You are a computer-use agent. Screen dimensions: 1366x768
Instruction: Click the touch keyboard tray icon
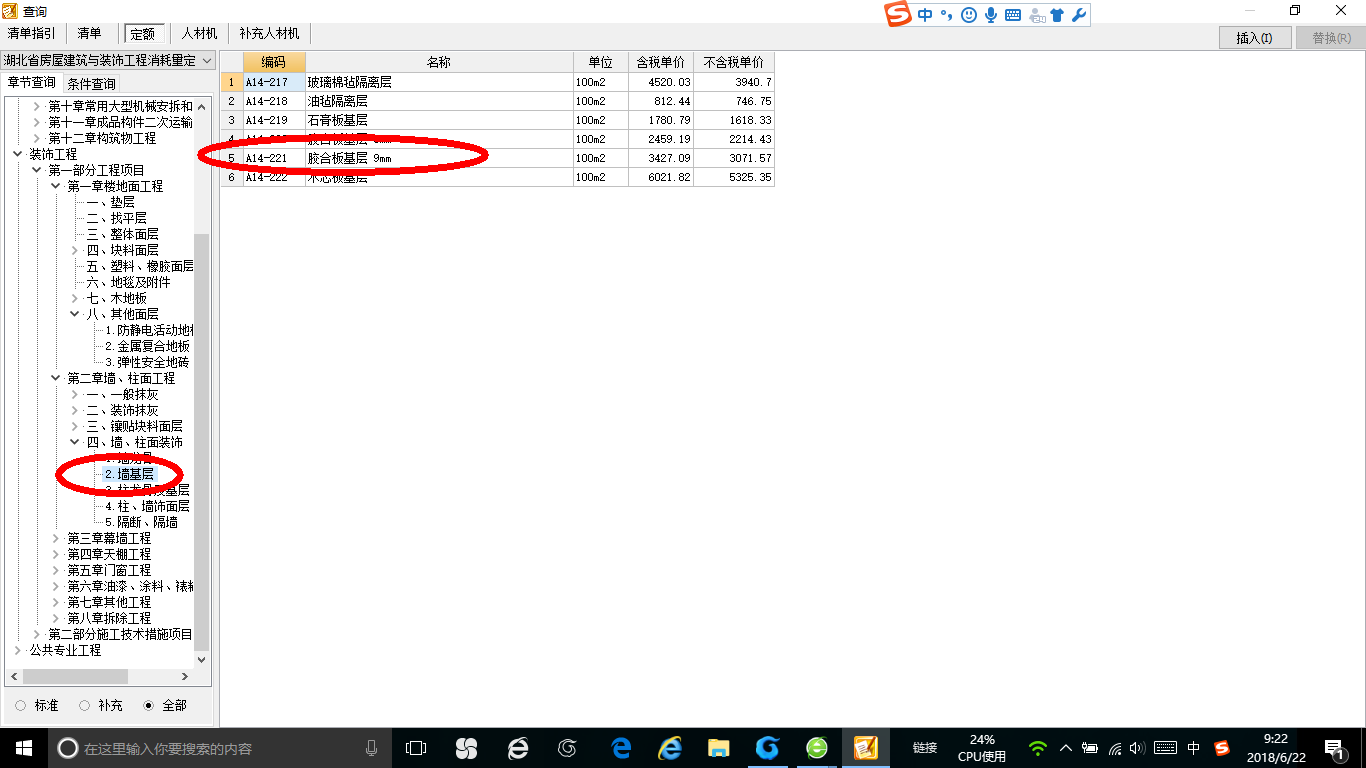1165,748
